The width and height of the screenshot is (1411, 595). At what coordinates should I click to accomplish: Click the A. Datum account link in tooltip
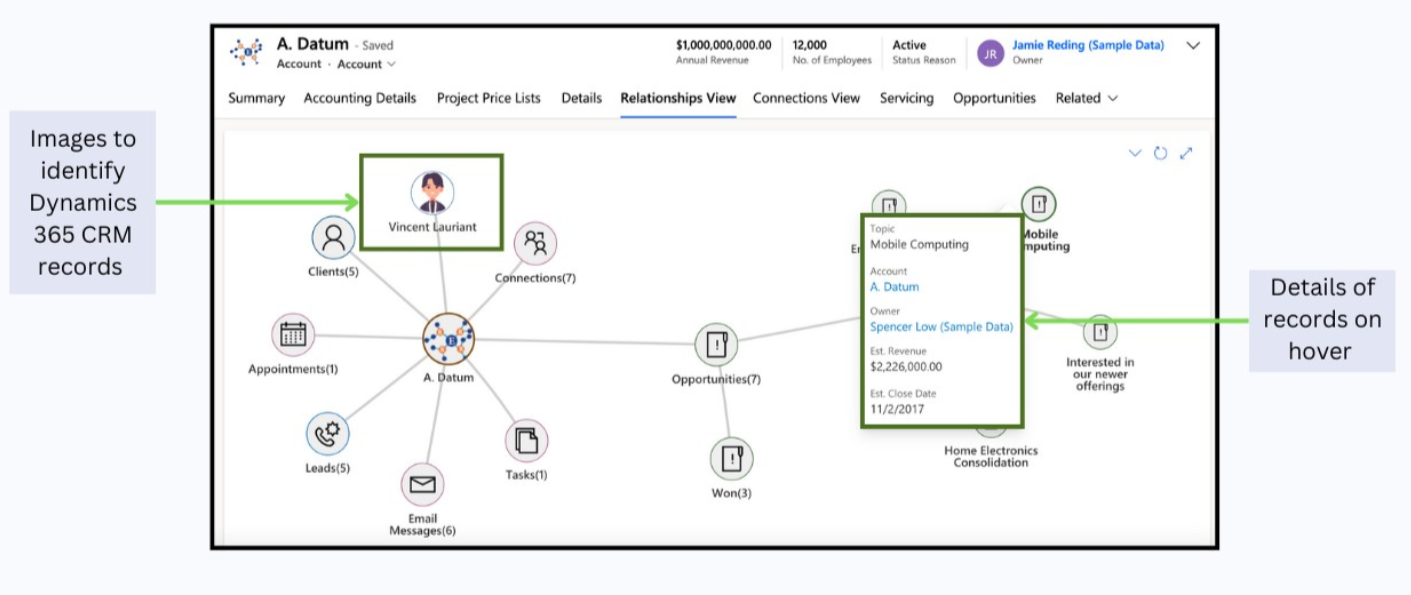[x=894, y=287]
